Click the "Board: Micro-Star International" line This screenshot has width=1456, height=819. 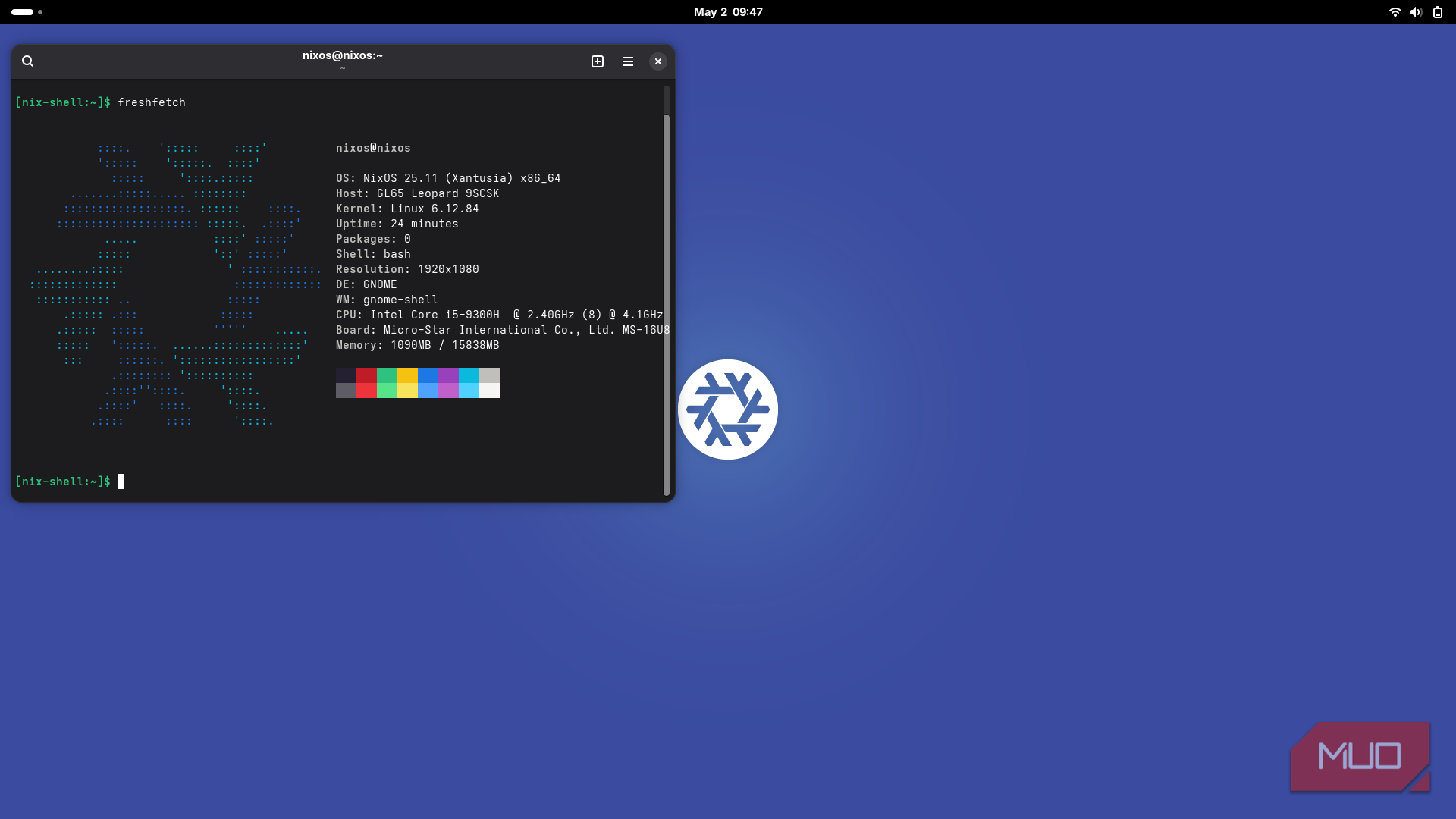point(503,330)
